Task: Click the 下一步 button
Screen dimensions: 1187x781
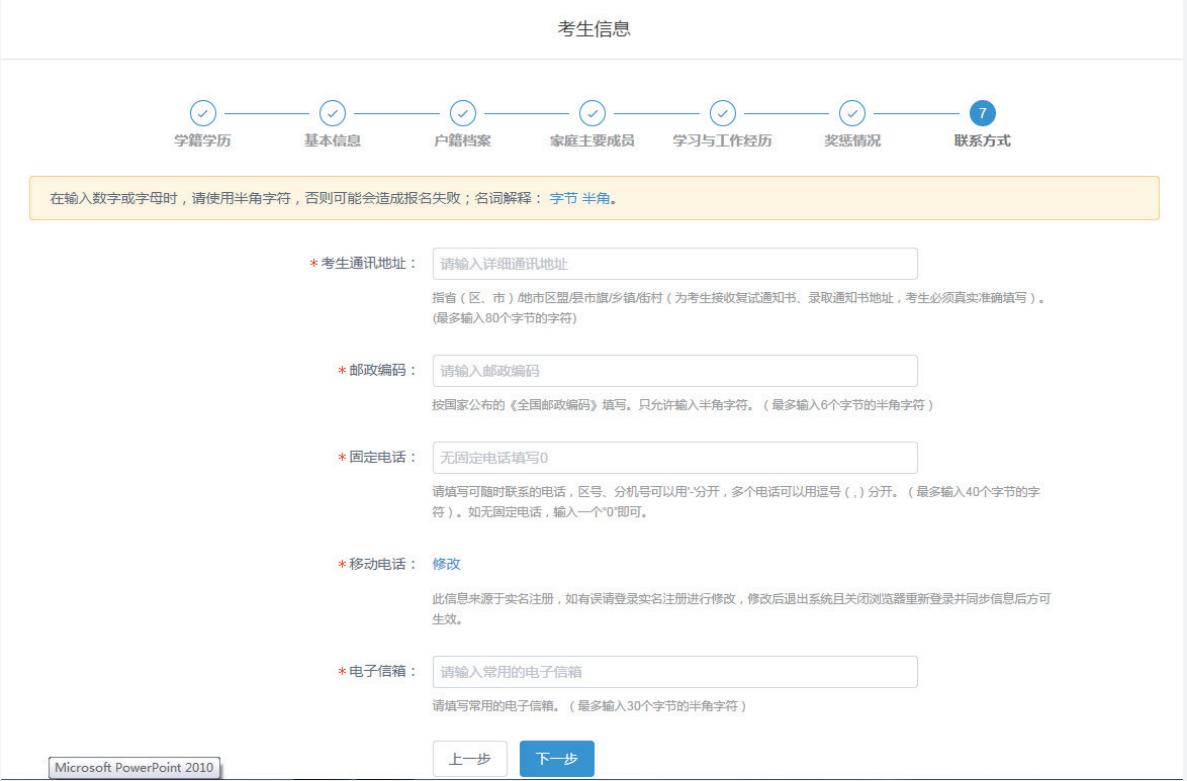Action: [x=556, y=758]
